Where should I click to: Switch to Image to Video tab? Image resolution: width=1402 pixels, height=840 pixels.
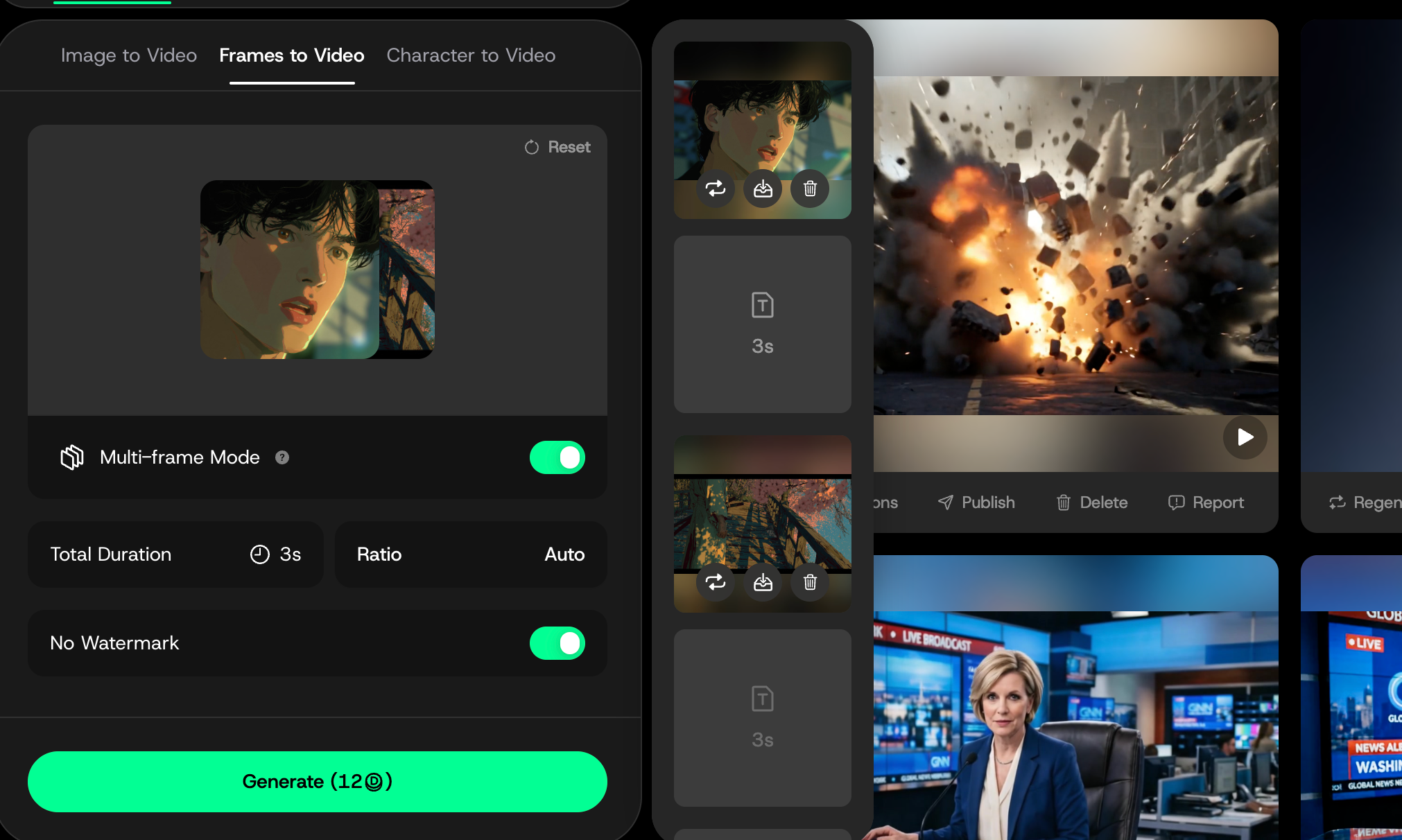pyautogui.click(x=129, y=55)
